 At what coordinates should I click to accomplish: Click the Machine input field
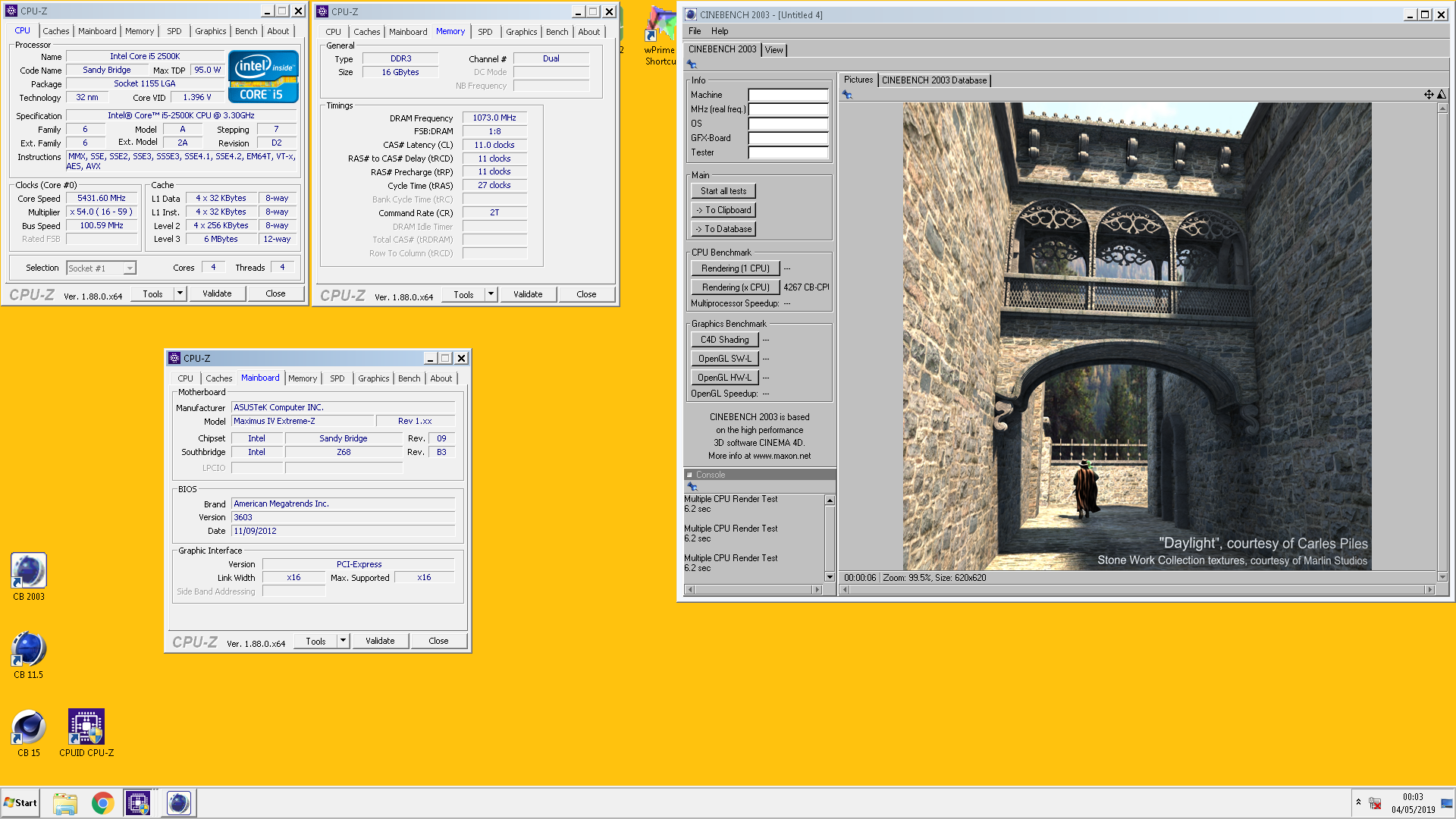coord(788,96)
